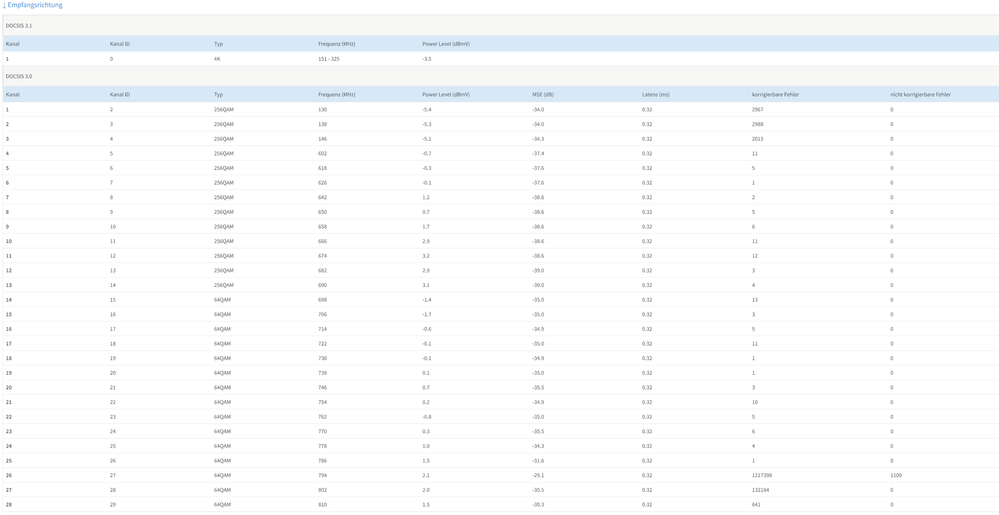The width and height of the screenshot is (999, 515).
Task: Select the 626 frequency cell
Action: tap(322, 183)
